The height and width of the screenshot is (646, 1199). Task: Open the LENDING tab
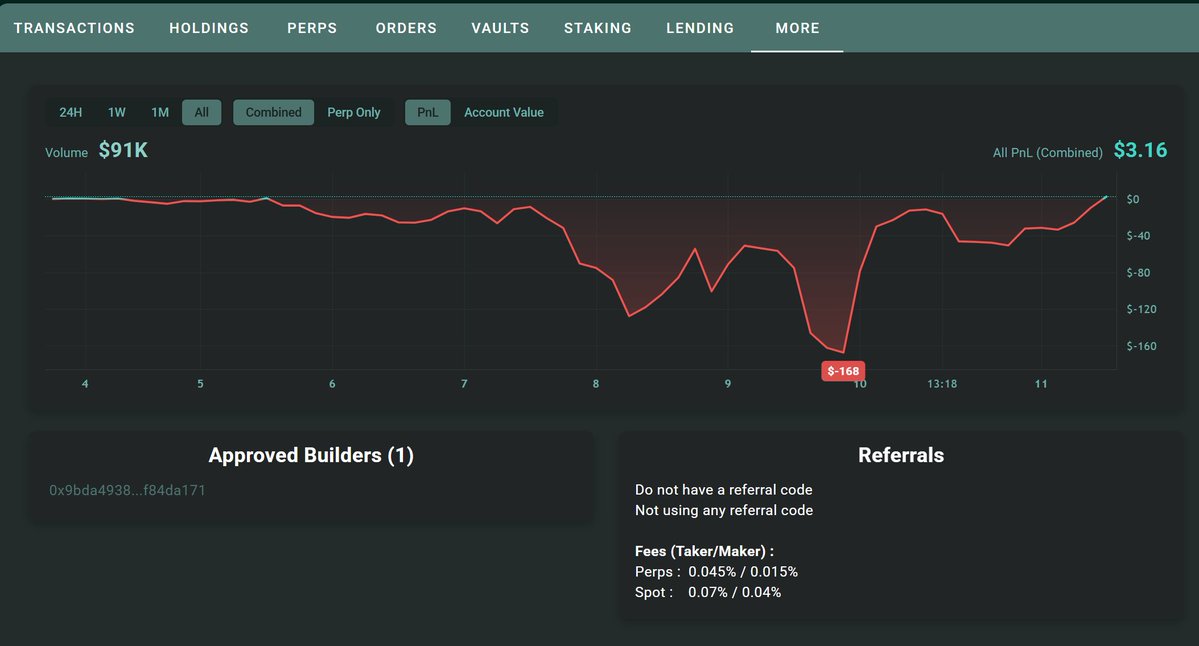coord(699,28)
